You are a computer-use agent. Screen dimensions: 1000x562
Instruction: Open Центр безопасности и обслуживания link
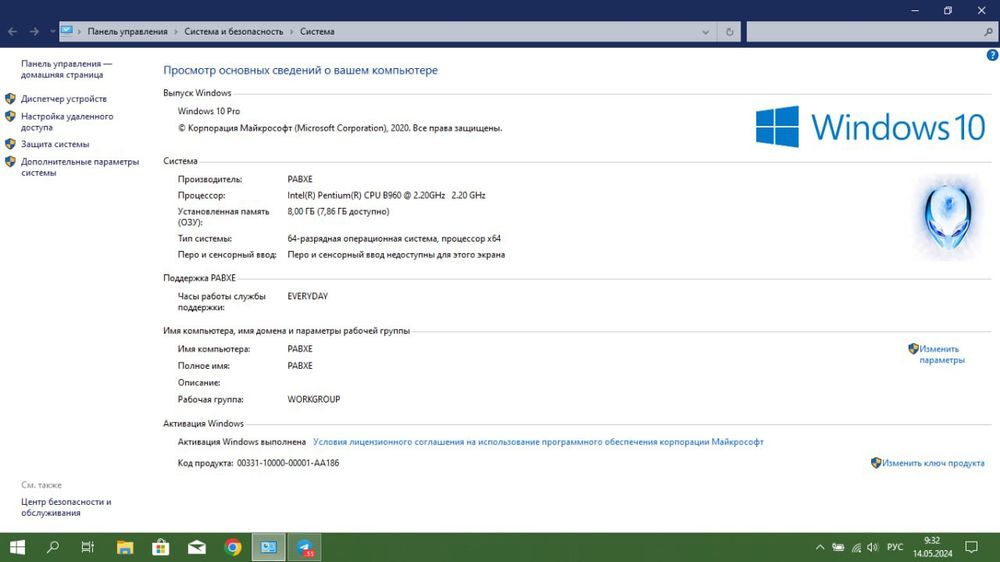[x=66, y=507]
